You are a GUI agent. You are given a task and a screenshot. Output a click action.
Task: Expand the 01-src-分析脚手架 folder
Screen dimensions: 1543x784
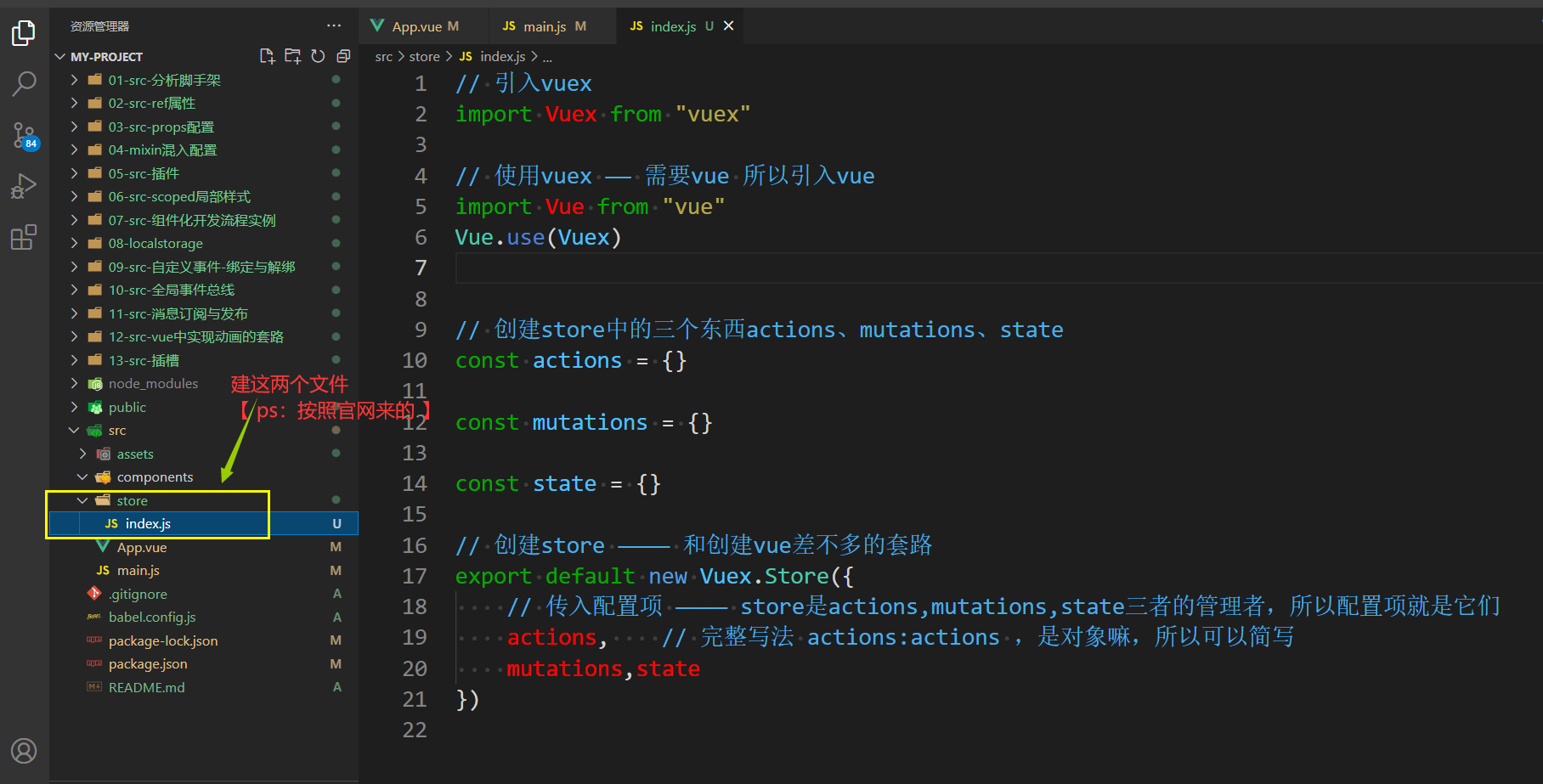74,80
